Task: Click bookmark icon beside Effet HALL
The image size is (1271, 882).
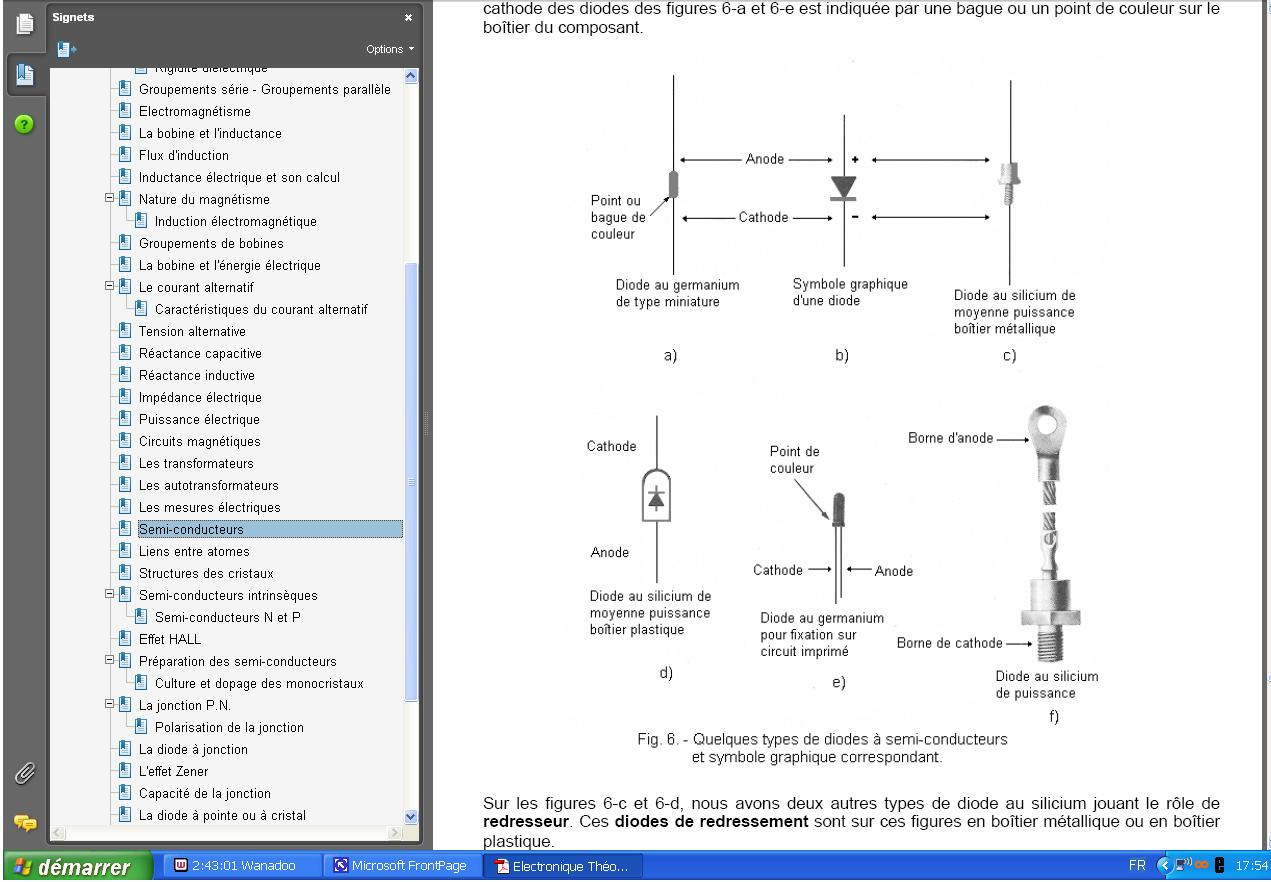Action: (125, 639)
